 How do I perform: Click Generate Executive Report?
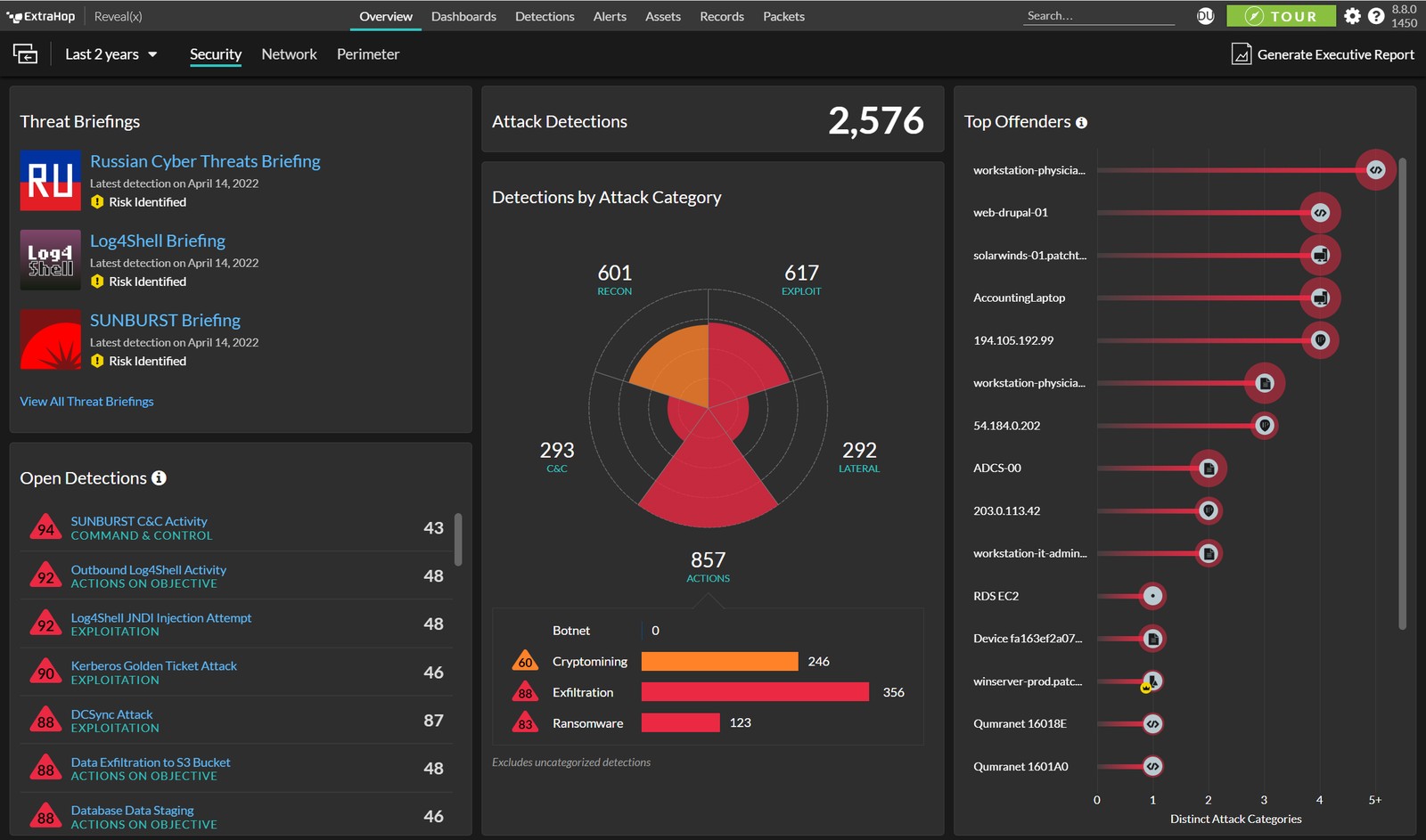click(x=1323, y=54)
